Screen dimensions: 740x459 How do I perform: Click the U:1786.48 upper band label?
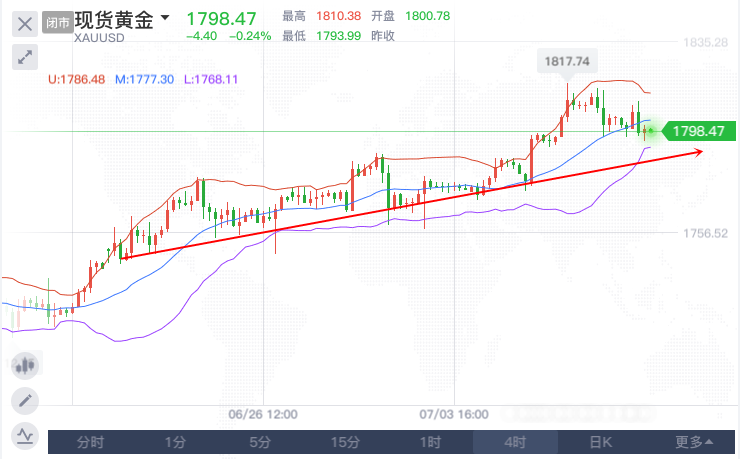point(76,78)
